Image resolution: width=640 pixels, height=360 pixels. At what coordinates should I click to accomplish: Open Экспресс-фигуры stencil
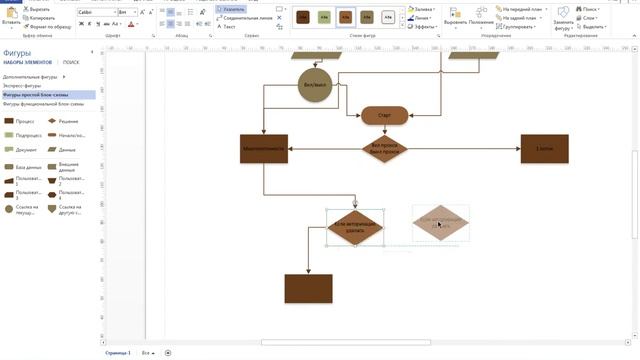[22, 86]
